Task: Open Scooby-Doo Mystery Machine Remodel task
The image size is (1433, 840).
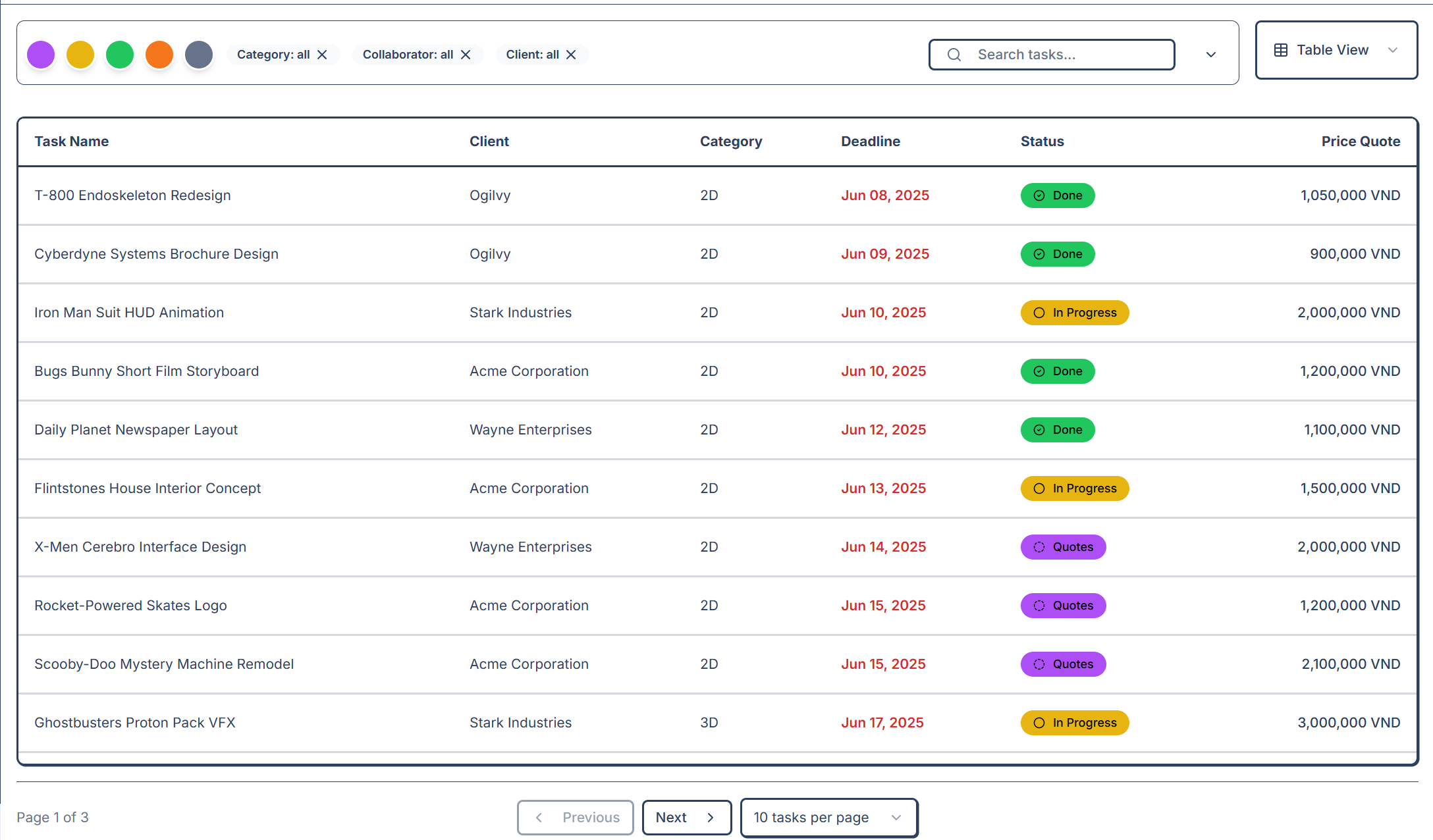Action: coord(164,664)
